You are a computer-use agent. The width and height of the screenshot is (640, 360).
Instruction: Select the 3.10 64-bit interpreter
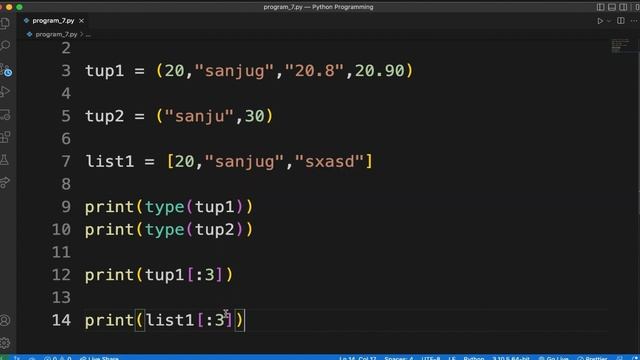pyautogui.click(x=511, y=358)
